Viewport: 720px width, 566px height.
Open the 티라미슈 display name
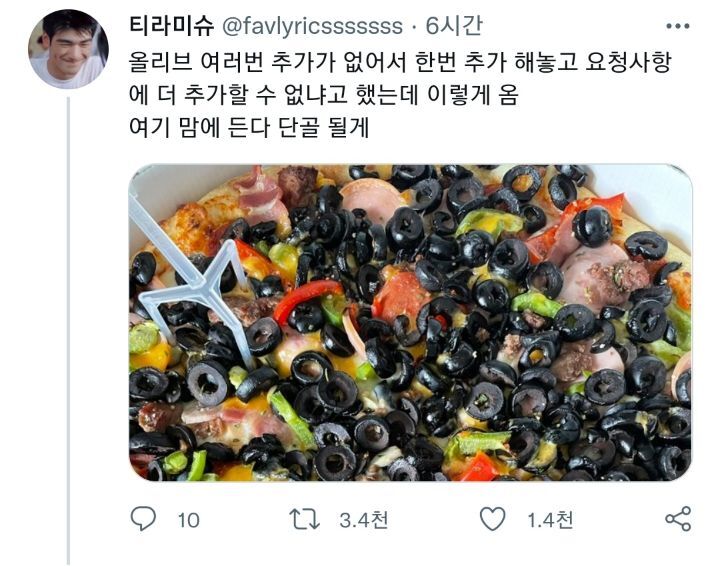coord(172,26)
